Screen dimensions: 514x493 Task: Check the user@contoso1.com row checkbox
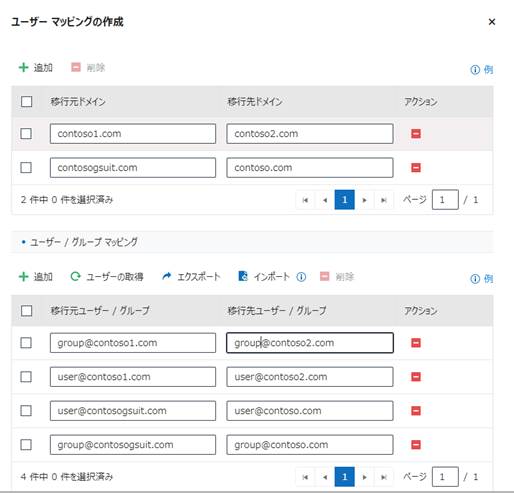26,377
